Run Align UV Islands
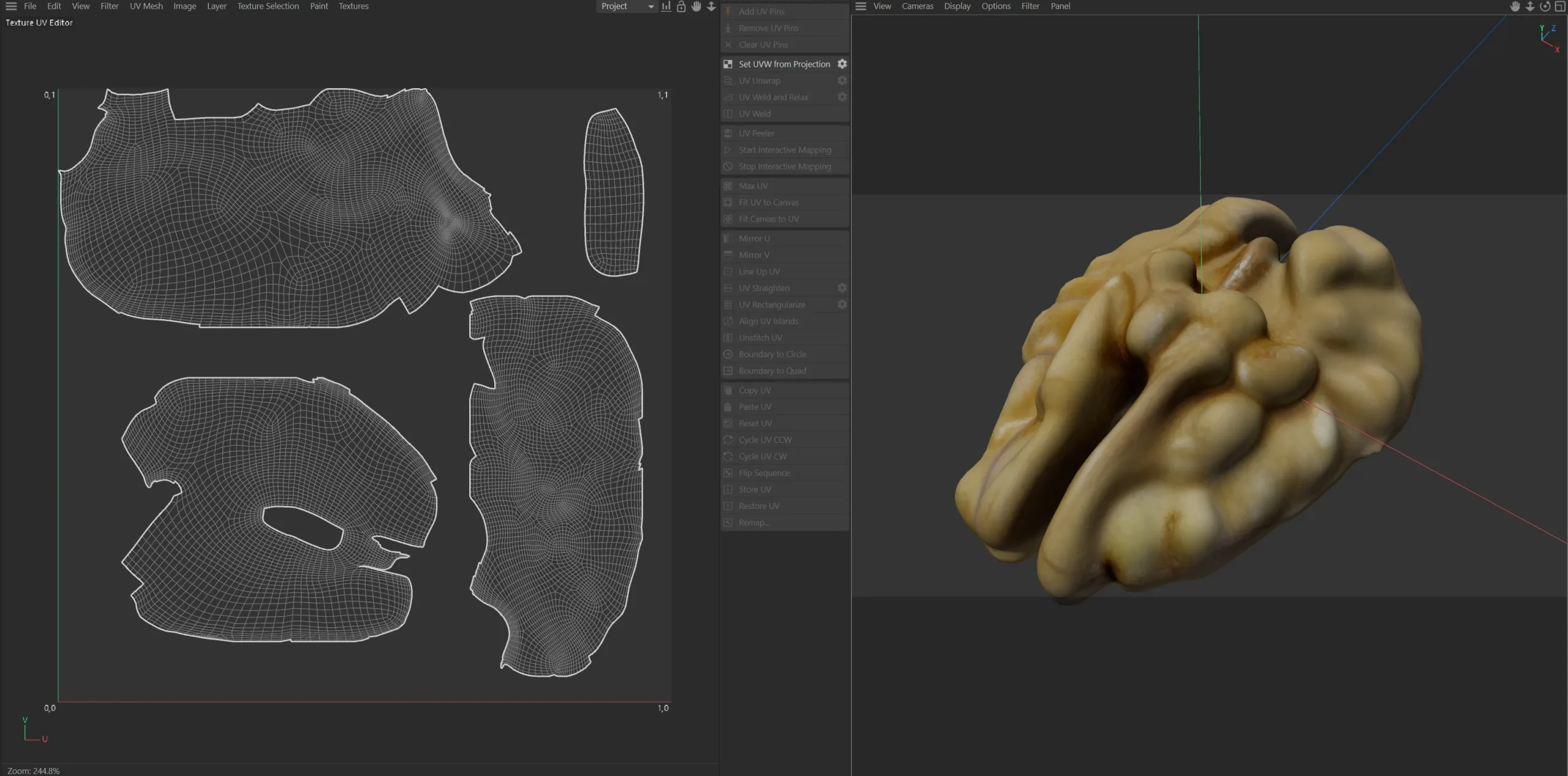The image size is (1568, 776). [768, 321]
